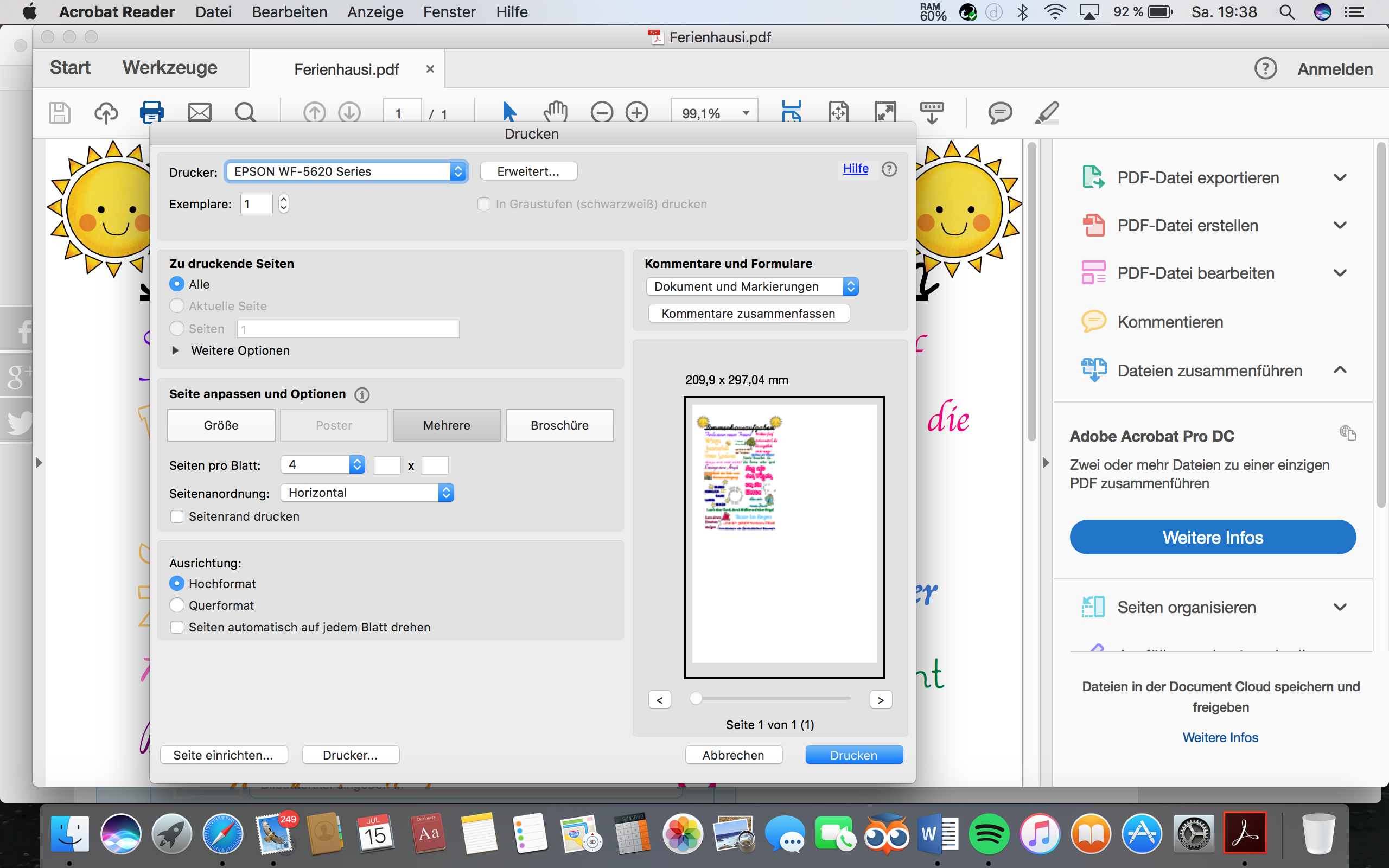Screen dimensions: 1389x868
Task: Click the printer icon in toolbar
Action: point(151,112)
